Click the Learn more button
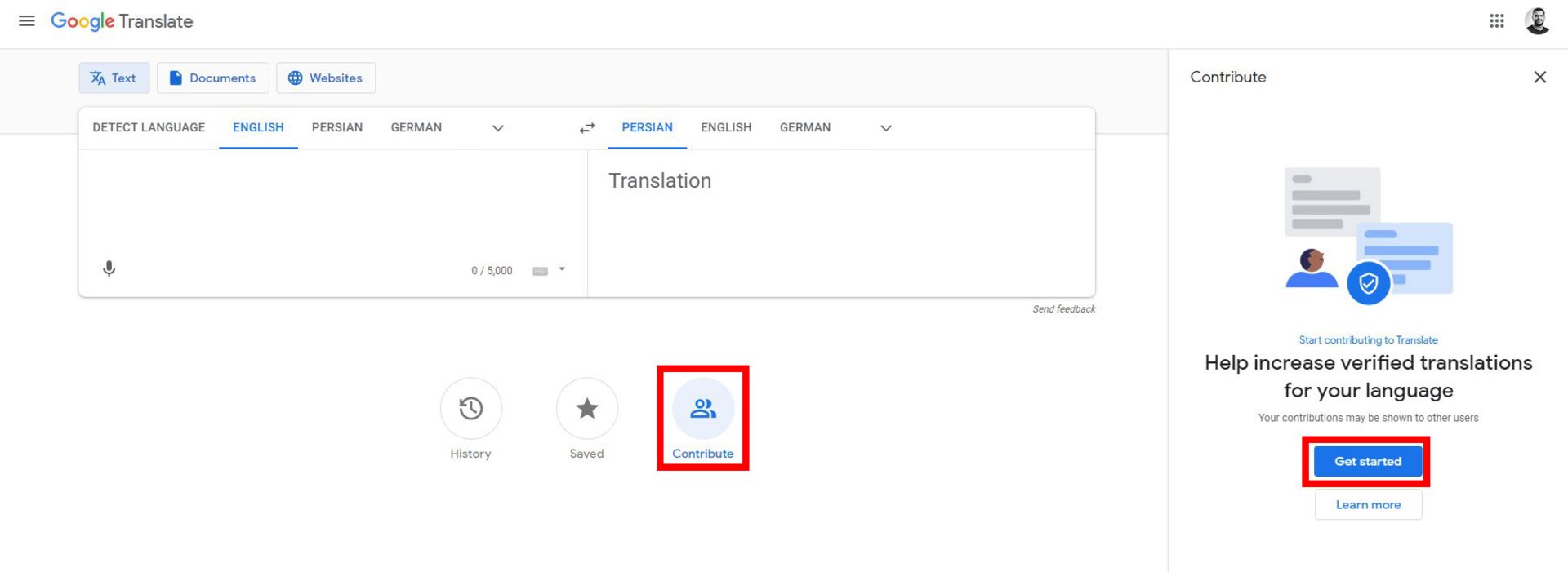This screenshot has width=1568, height=572. (x=1368, y=505)
